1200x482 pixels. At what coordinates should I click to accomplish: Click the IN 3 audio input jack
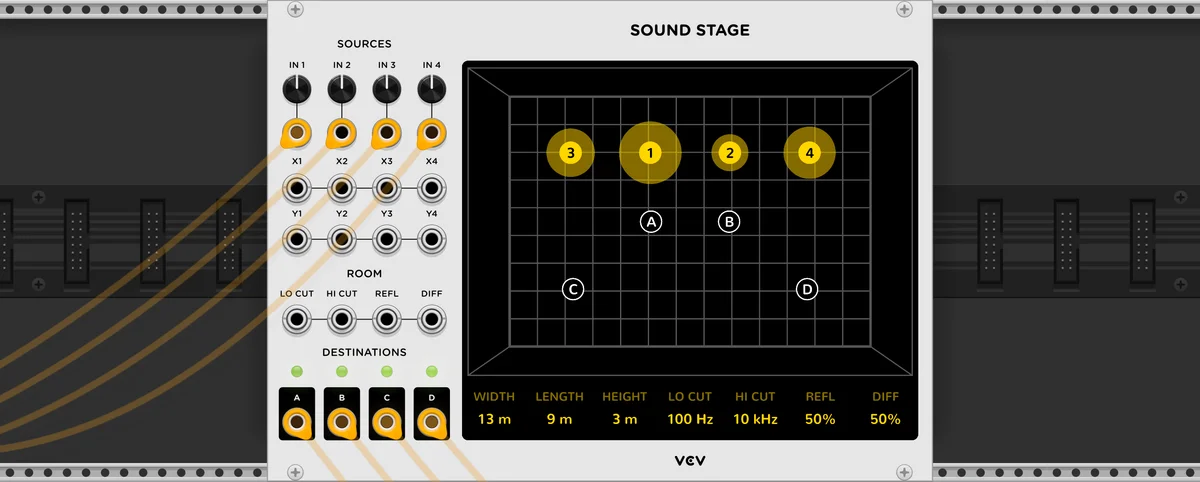pos(387,132)
